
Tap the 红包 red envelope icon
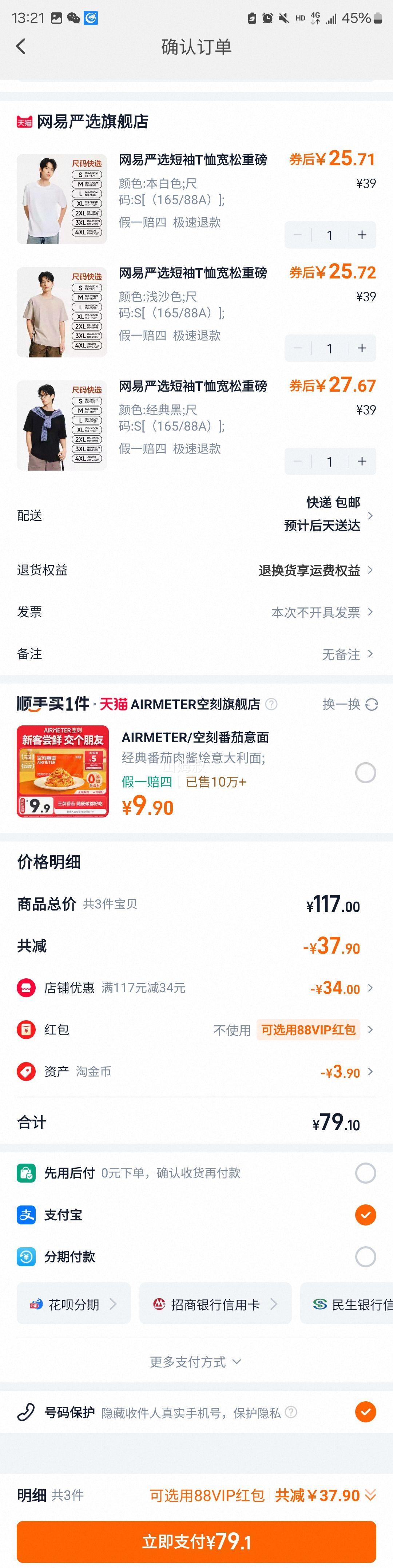(26, 1030)
